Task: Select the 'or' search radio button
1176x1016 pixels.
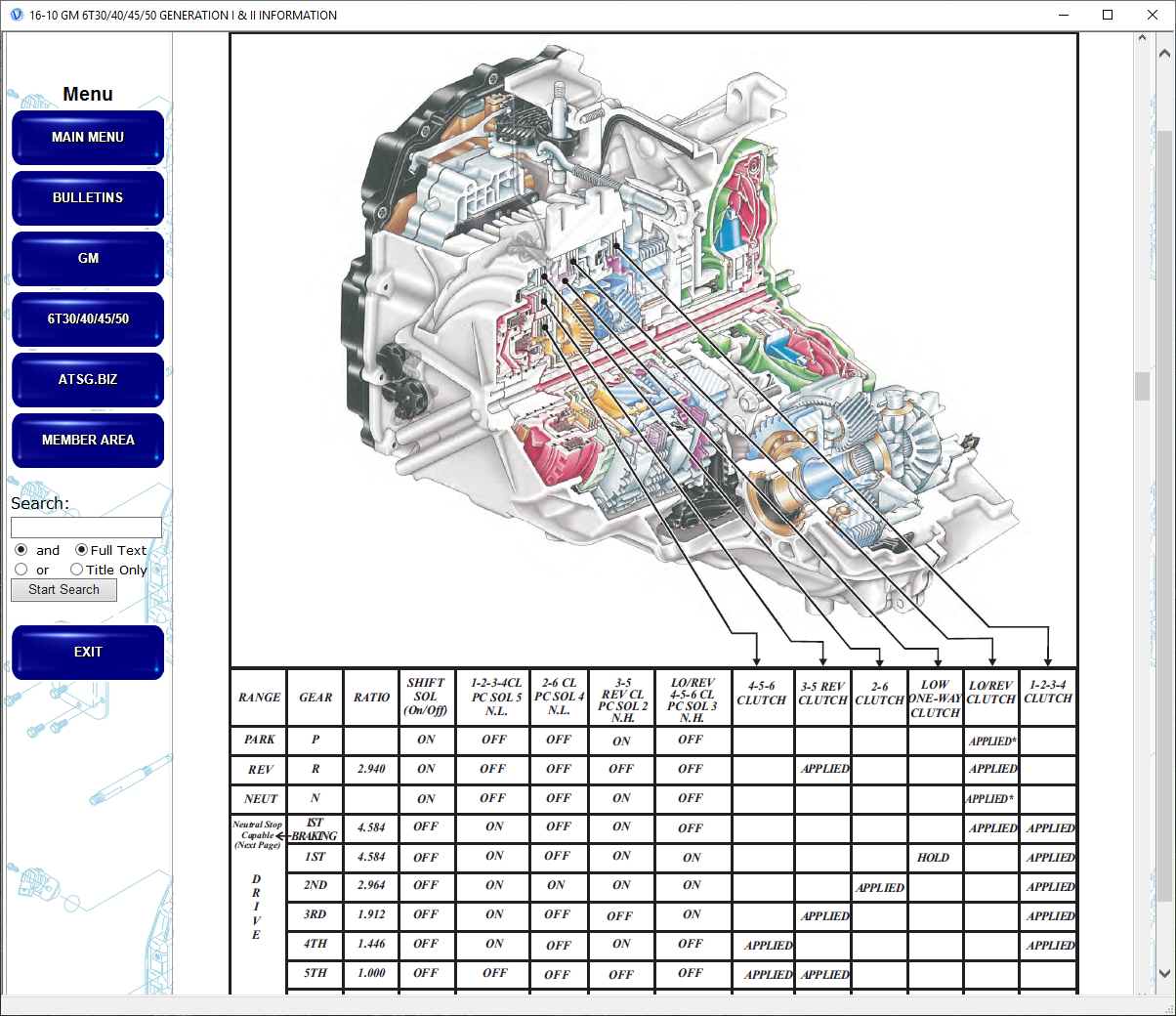Action: (x=21, y=570)
